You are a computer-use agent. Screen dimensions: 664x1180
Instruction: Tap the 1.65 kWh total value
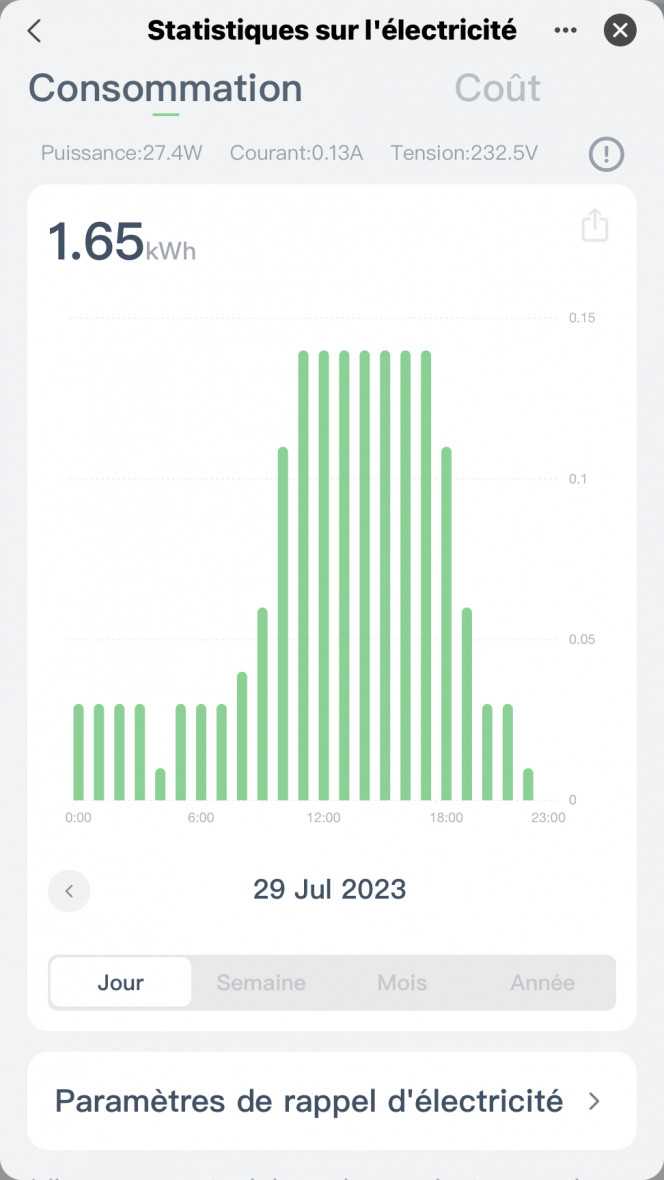(x=122, y=242)
